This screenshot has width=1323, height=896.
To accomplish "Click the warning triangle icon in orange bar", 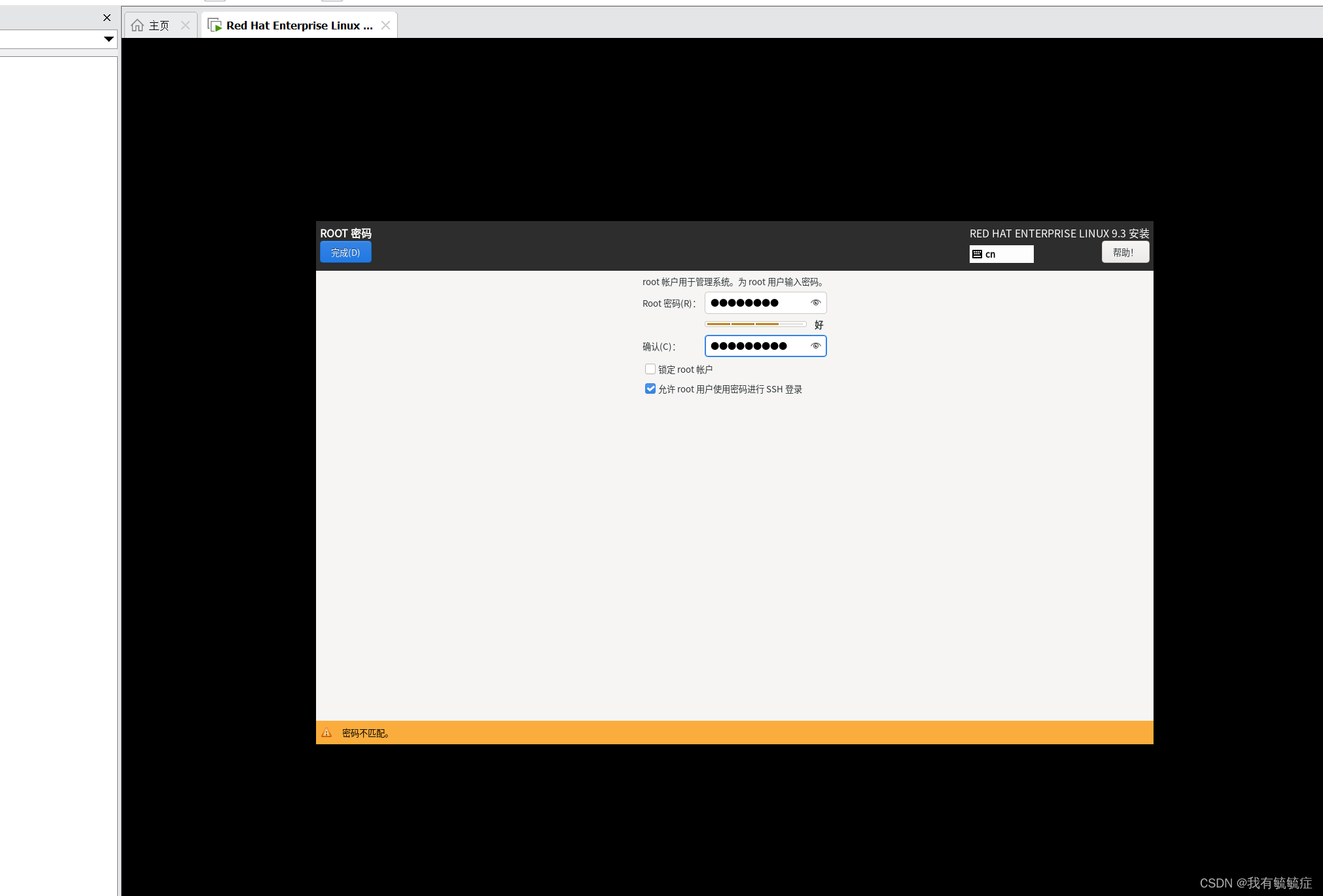I will (326, 733).
